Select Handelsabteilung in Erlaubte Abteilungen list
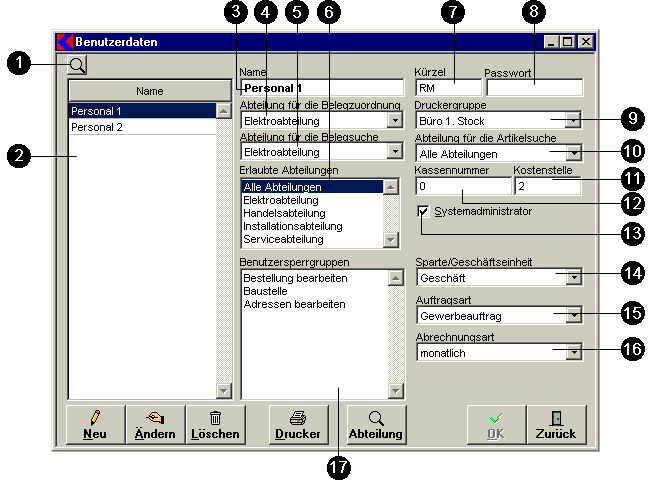Screen dimensions: 652x482 click(284, 213)
